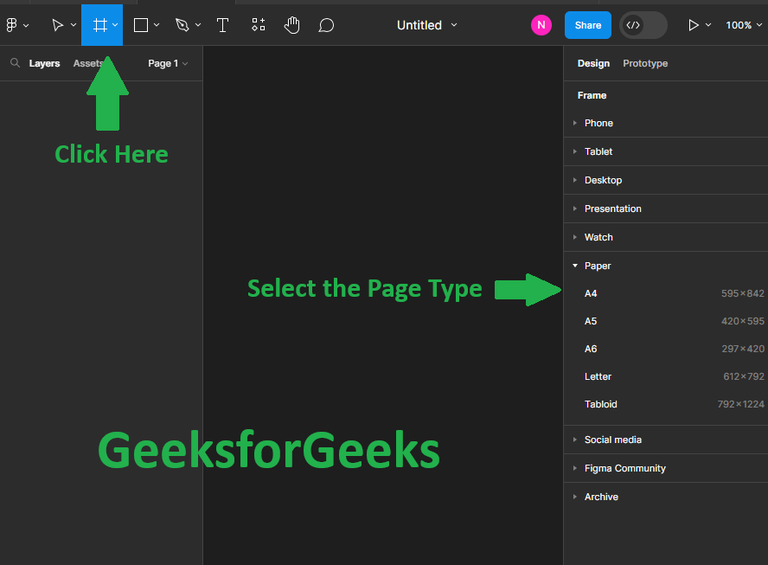This screenshot has height=565, width=768.
Task: Open Move tool options dropdown
Action: tap(73, 25)
